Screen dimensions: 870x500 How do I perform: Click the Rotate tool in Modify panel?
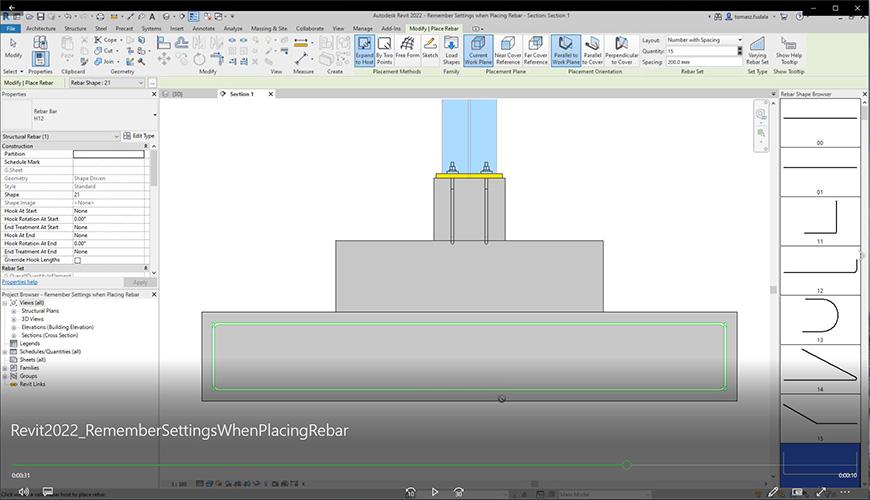[x=199, y=59]
